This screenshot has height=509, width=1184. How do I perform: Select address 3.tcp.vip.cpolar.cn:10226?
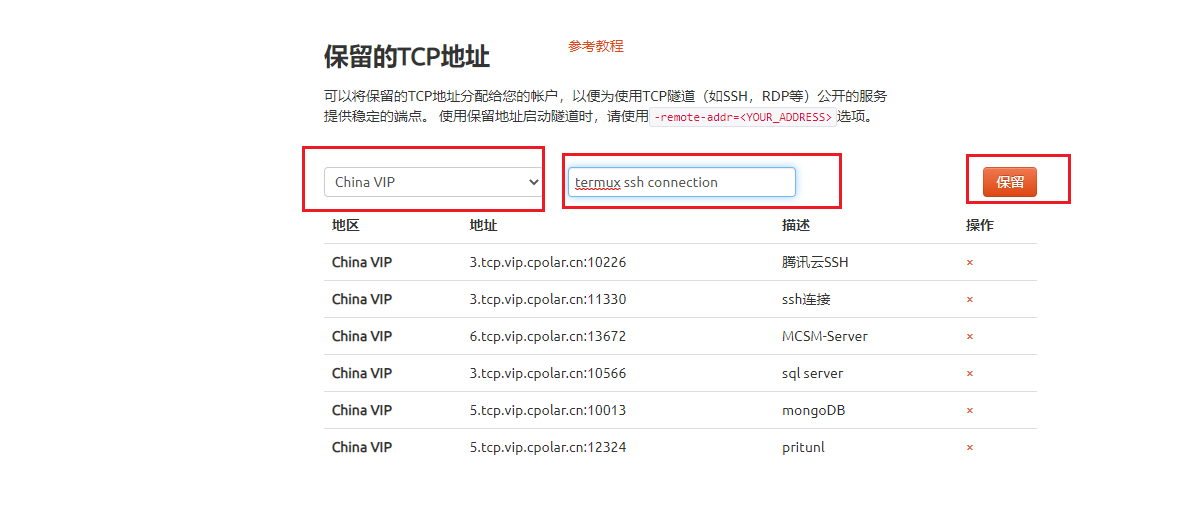click(x=547, y=263)
